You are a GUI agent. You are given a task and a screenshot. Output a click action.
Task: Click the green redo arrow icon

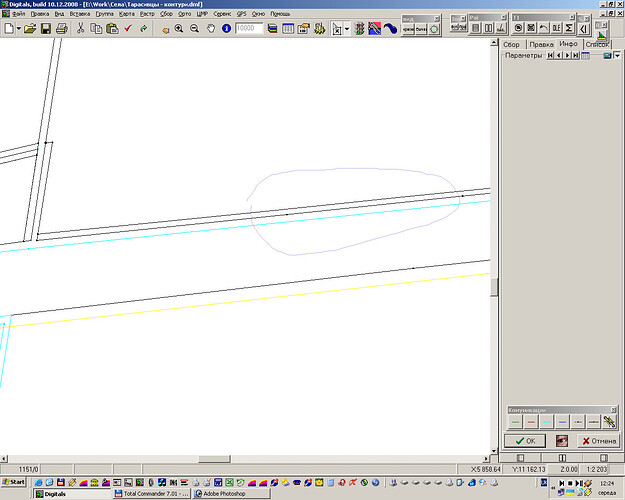pyautogui.click(x=144, y=29)
